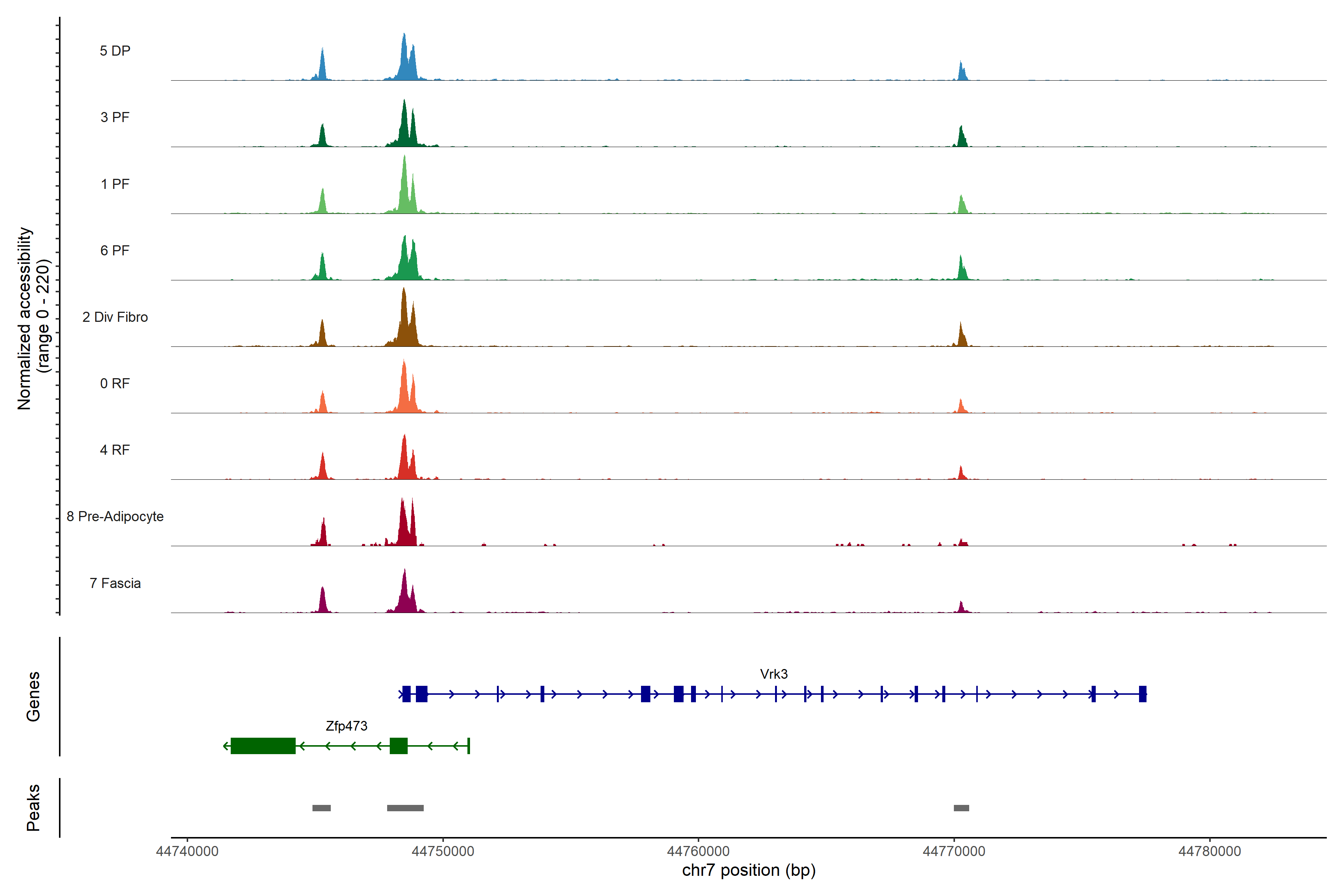The height and width of the screenshot is (896, 1344).
Task: Click the 44770000 axis tick label
Action: pyautogui.click(x=954, y=852)
